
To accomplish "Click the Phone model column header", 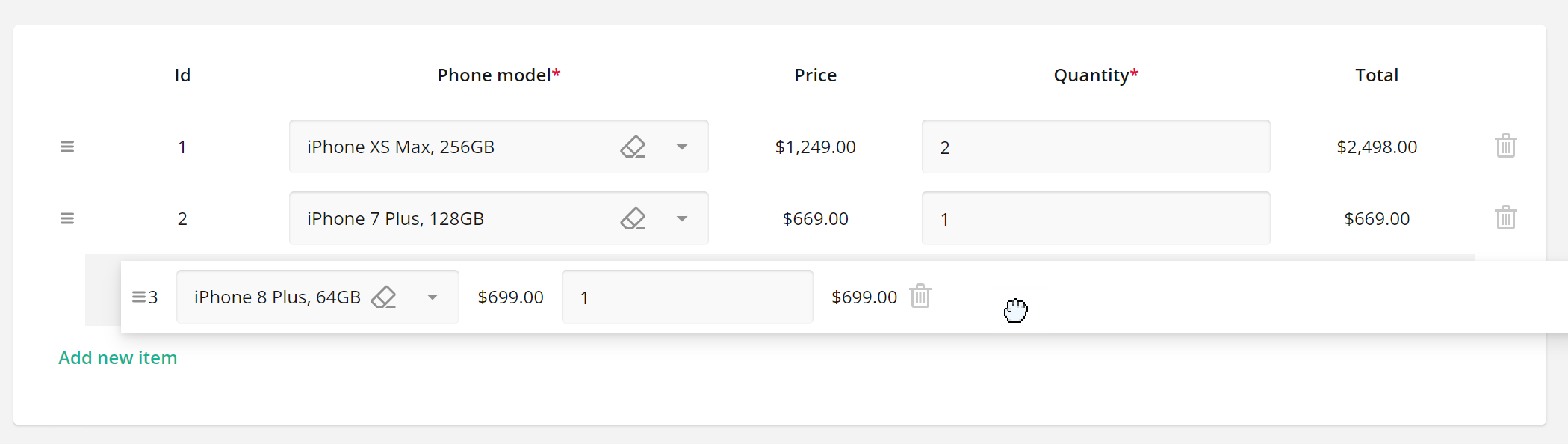I will click(498, 75).
